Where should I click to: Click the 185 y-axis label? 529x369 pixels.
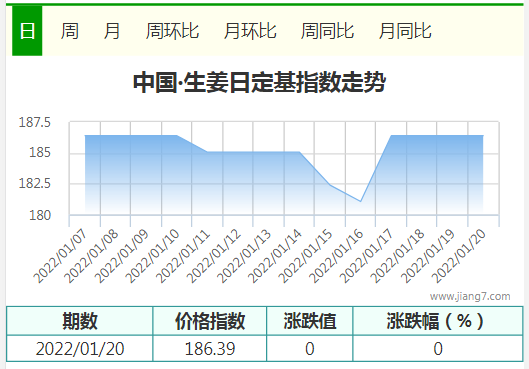pos(40,152)
